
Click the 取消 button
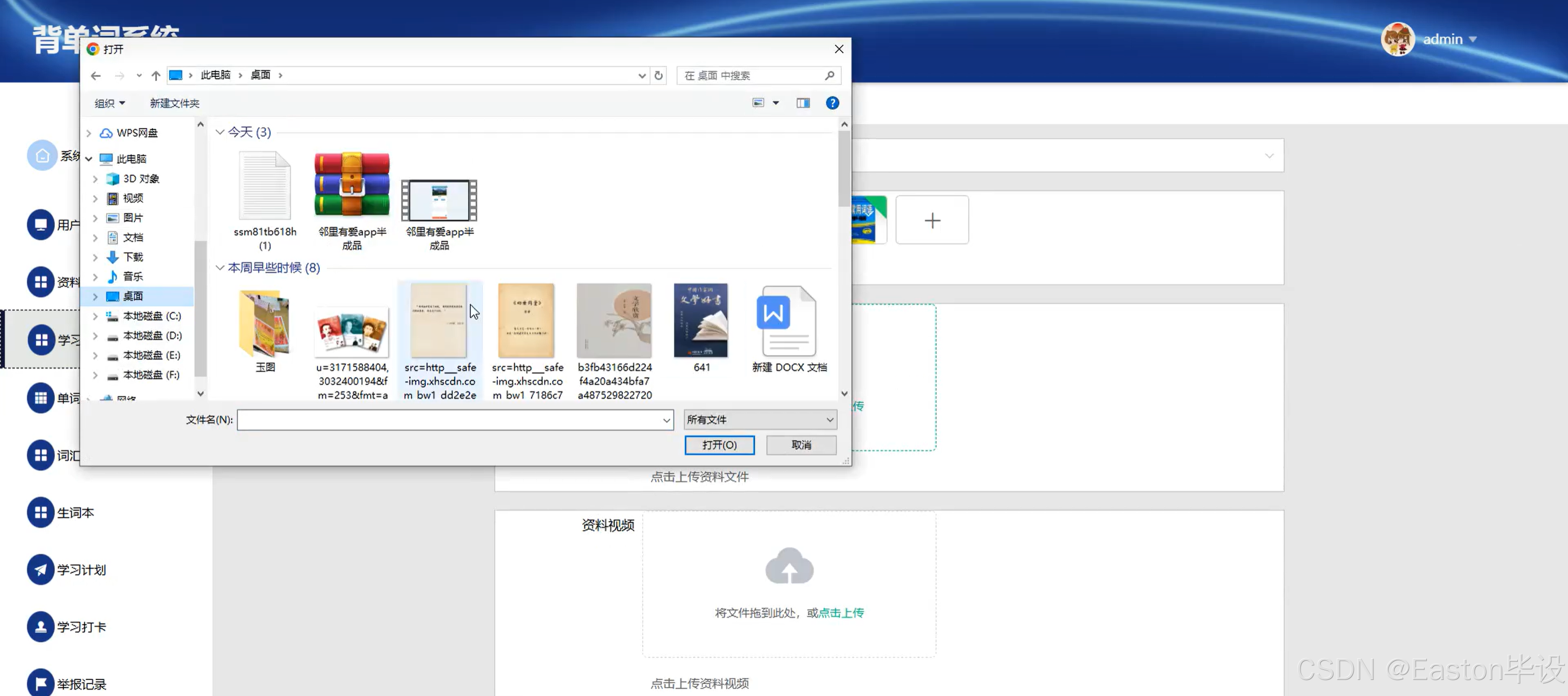(801, 445)
